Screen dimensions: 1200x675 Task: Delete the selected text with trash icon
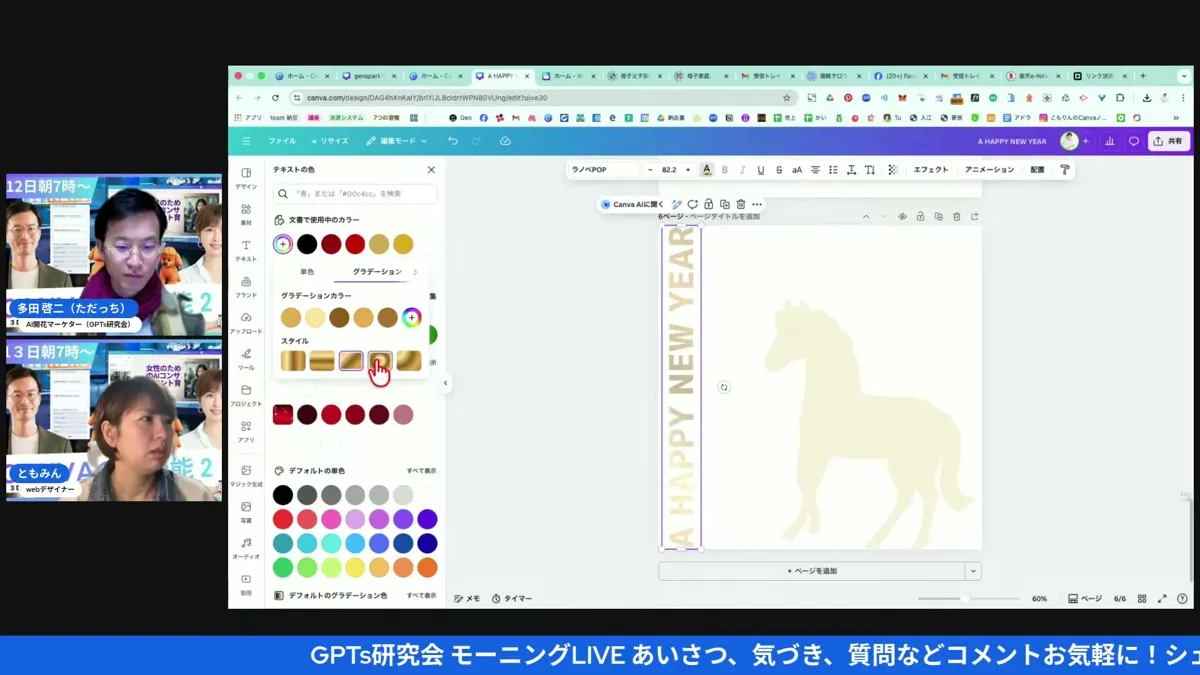741,204
